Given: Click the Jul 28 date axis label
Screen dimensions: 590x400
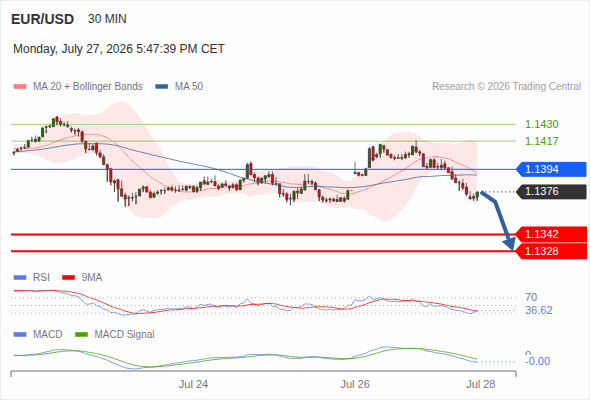Looking at the screenshot, I should click(x=481, y=384).
